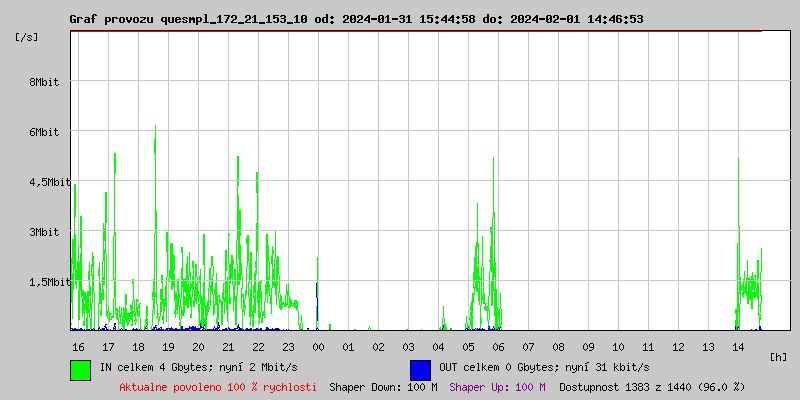The height and width of the screenshot is (400, 800).
Task: Select the 8Mbit y-axis label
Action: [43, 82]
